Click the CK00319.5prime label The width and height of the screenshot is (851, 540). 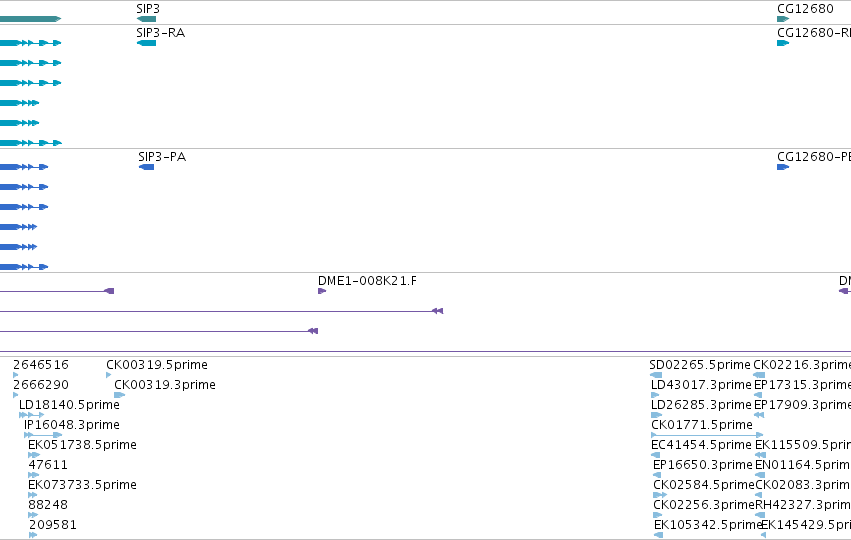(157, 365)
